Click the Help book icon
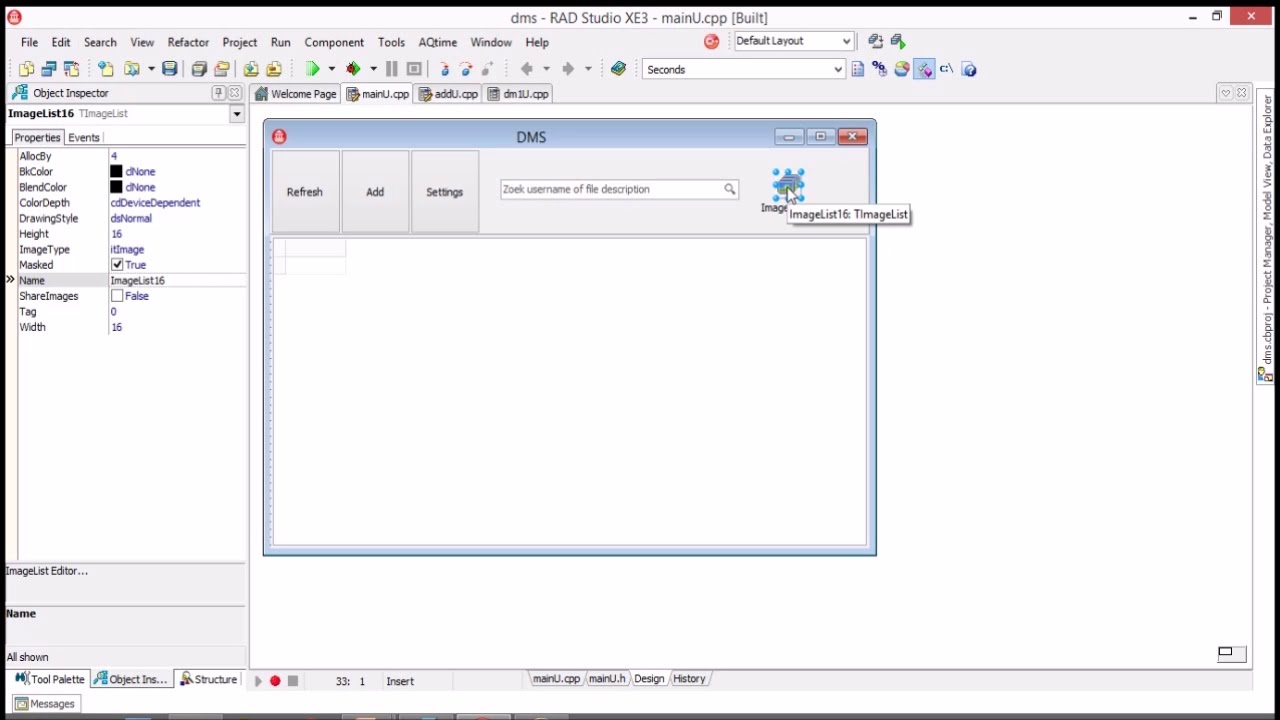Viewport: 1280px width, 720px height. click(x=618, y=69)
